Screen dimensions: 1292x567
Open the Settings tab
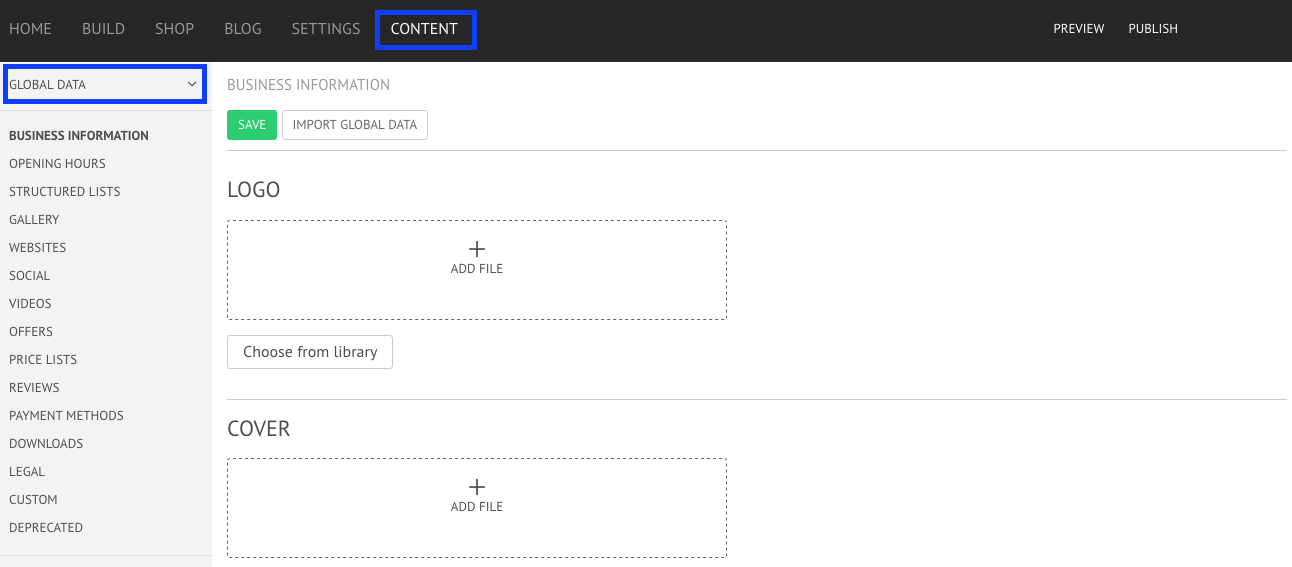[x=326, y=29]
